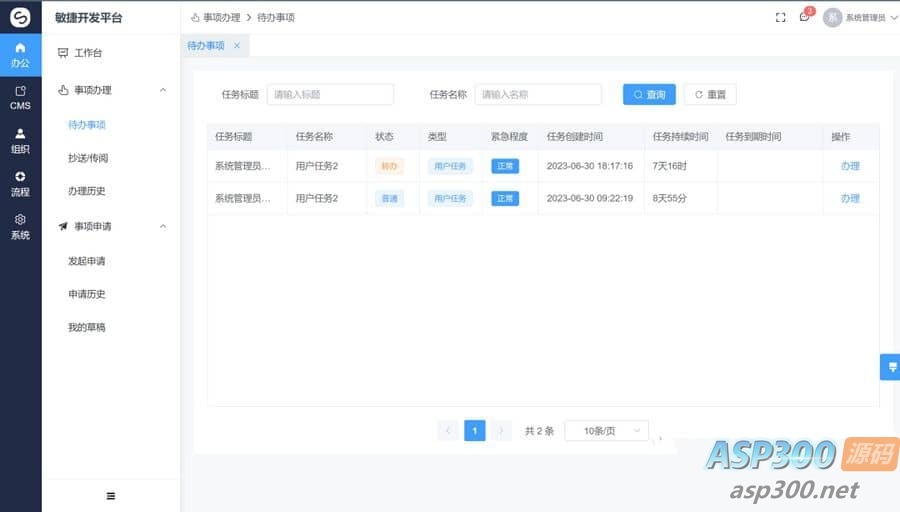
Task: Open the CMS module icon
Action: click(20, 97)
